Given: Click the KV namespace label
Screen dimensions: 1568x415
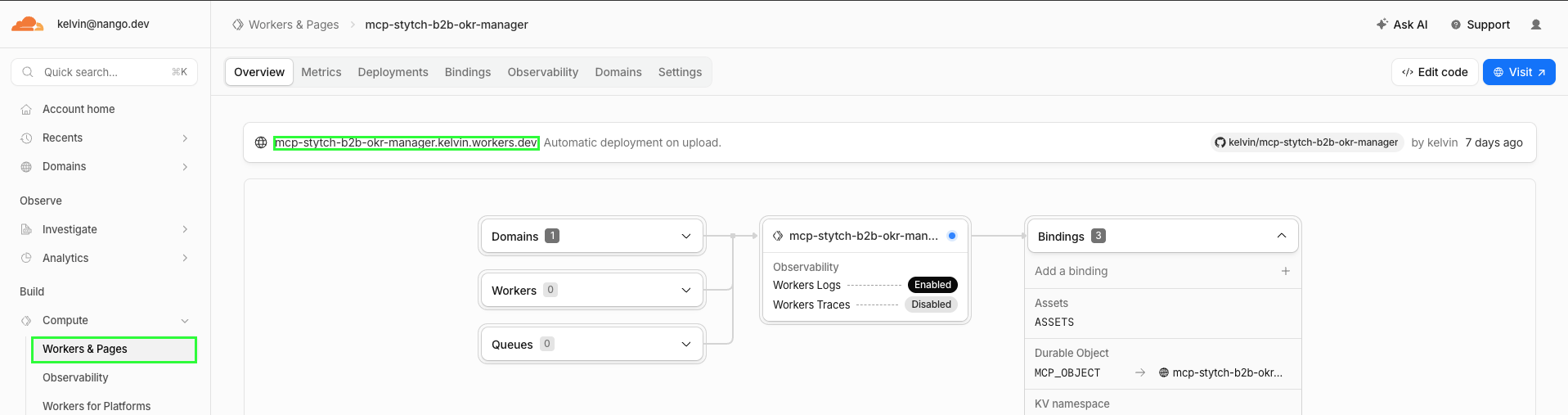Looking at the screenshot, I should tap(1072, 404).
